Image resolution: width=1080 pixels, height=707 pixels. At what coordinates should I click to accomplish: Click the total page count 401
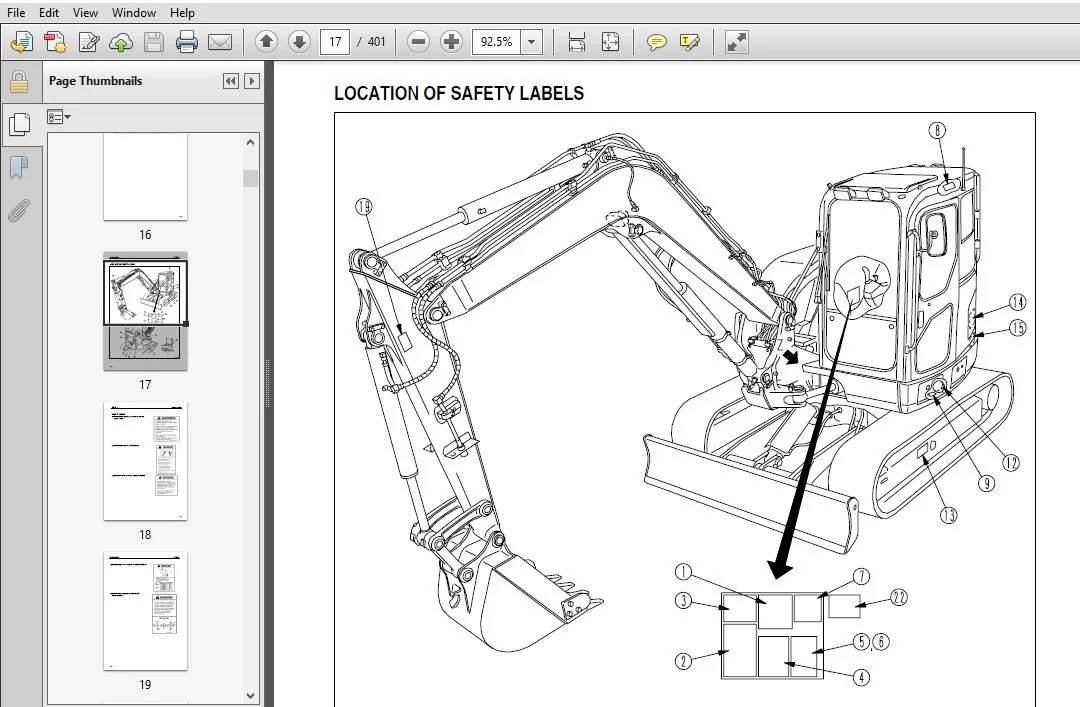[376, 42]
